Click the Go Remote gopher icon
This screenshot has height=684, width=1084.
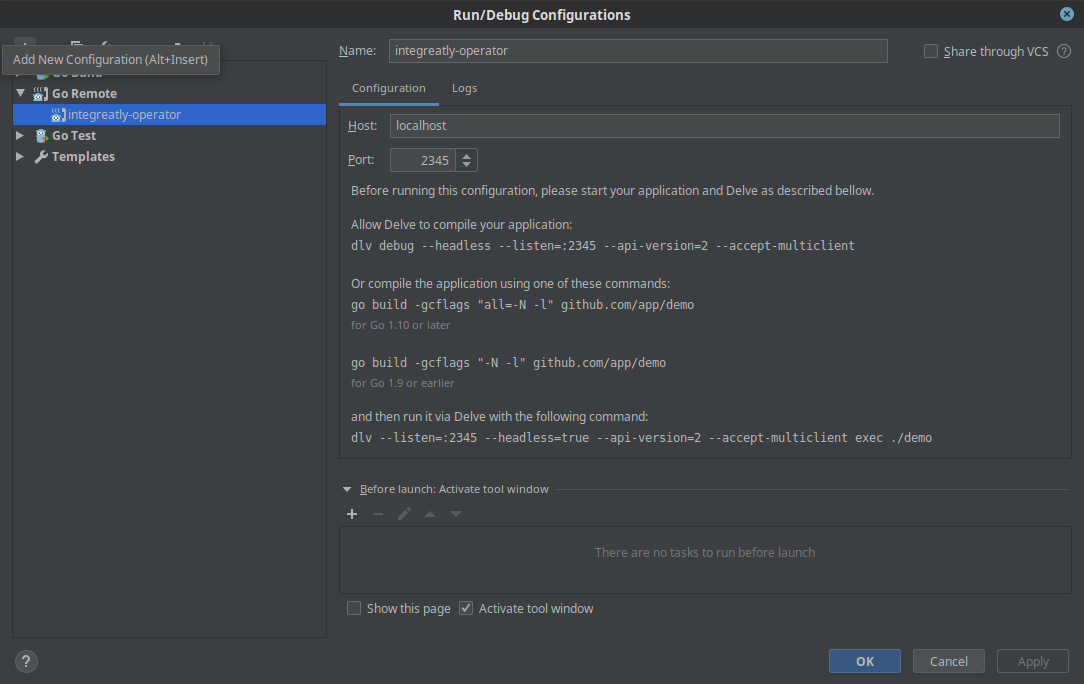tap(41, 93)
